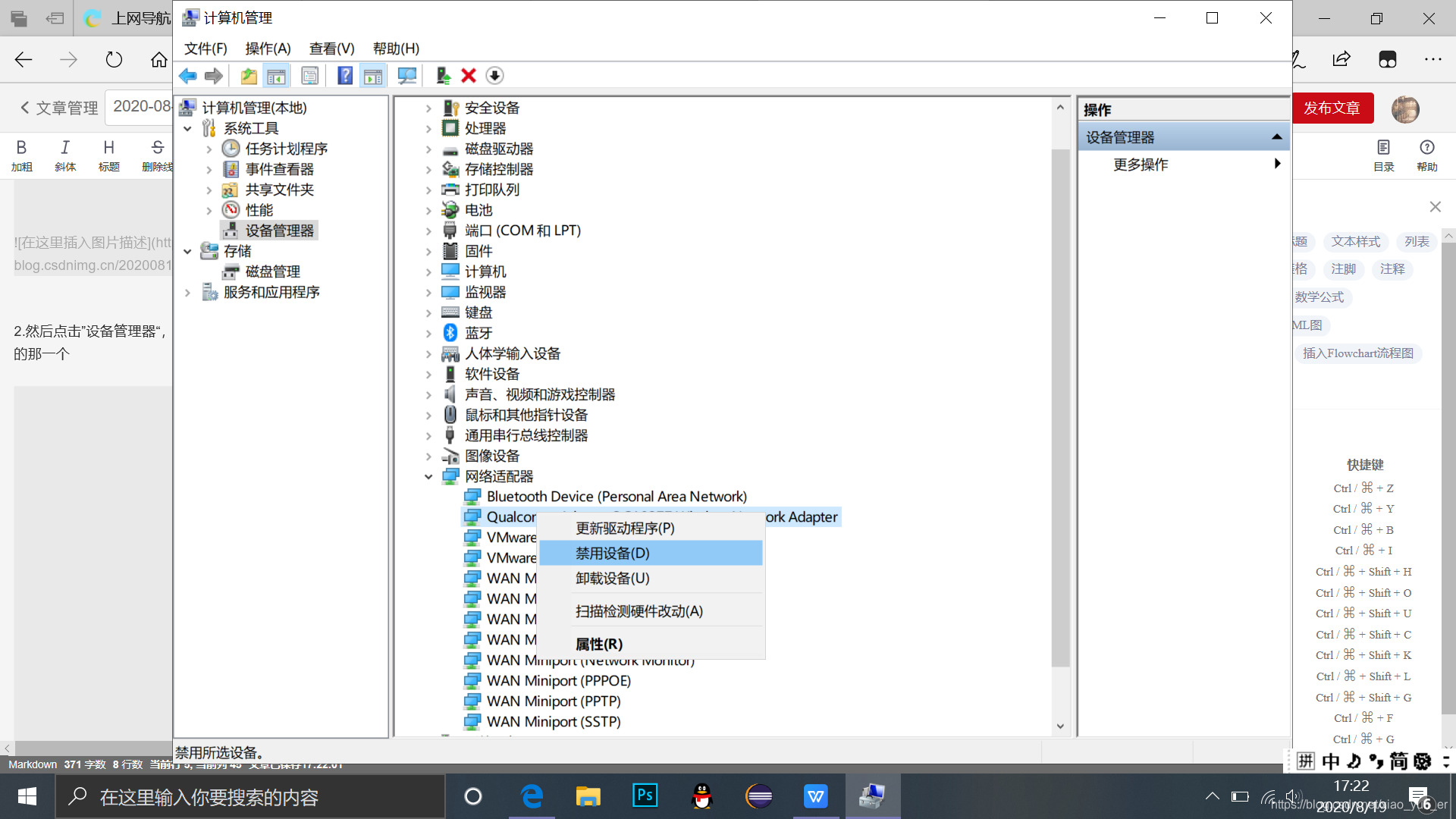1456x819 pixels.
Task: Collapse the 网络适配器 tree node
Action: coord(428,477)
